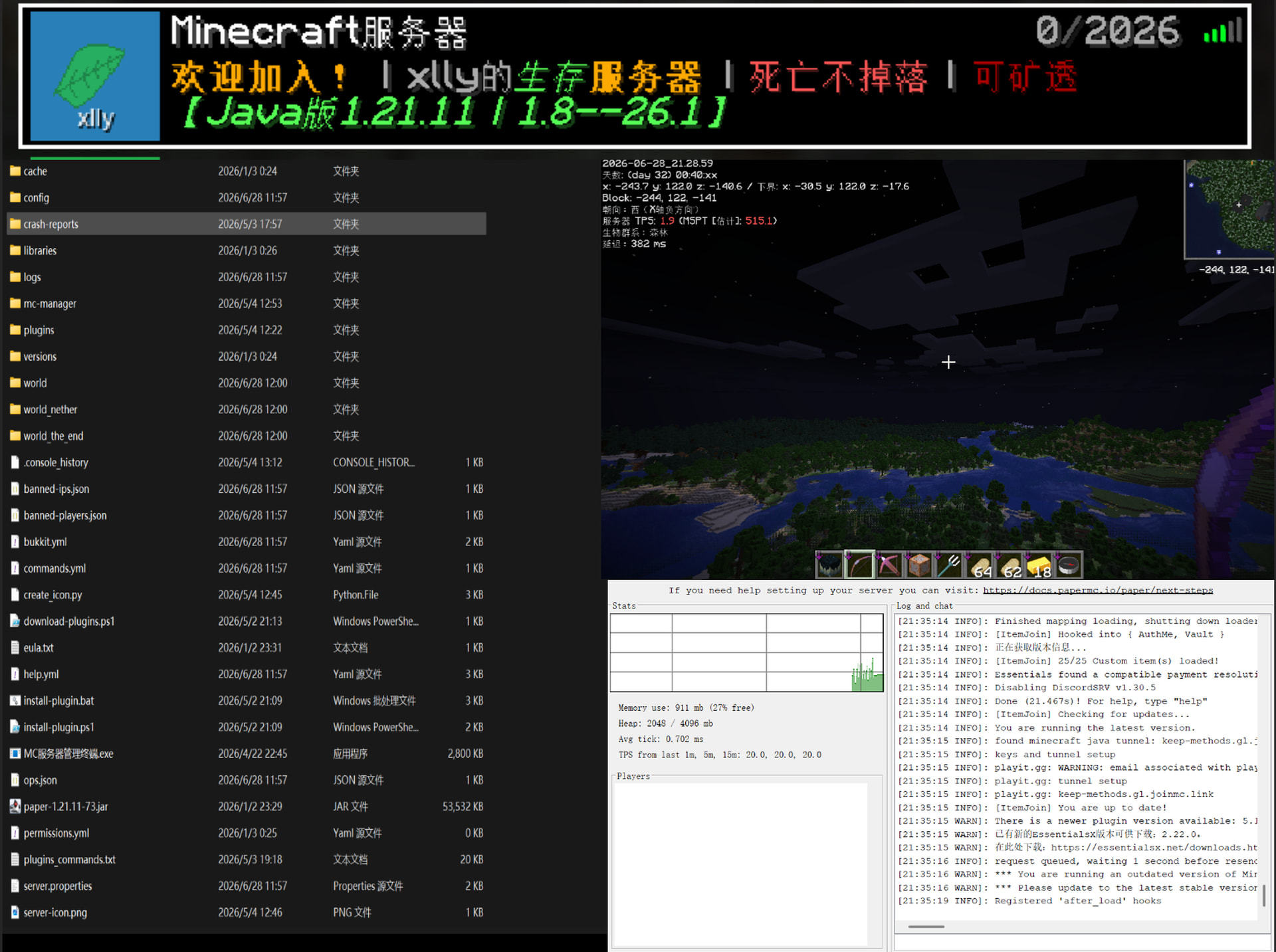Click the log panel horizontal scrollbar
Screen dimensions: 1276x952
click(x=926, y=926)
